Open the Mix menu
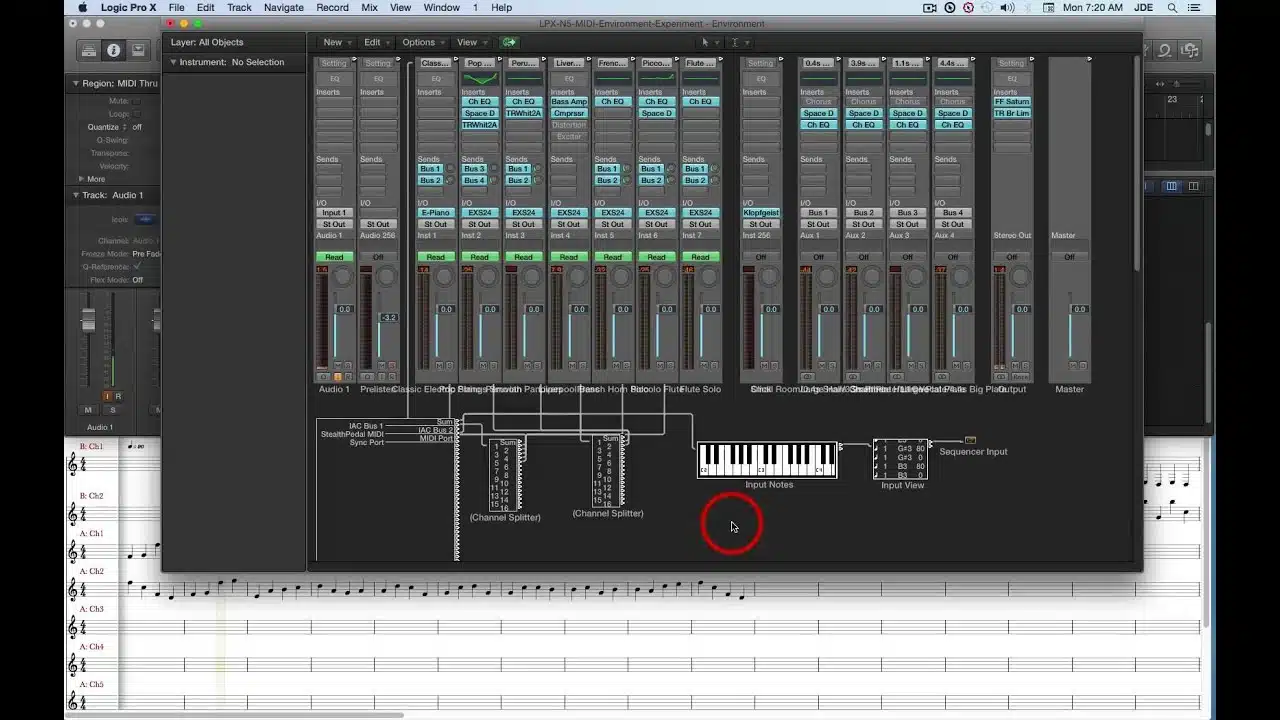The width and height of the screenshot is (1280, 720). click(369, 7)
